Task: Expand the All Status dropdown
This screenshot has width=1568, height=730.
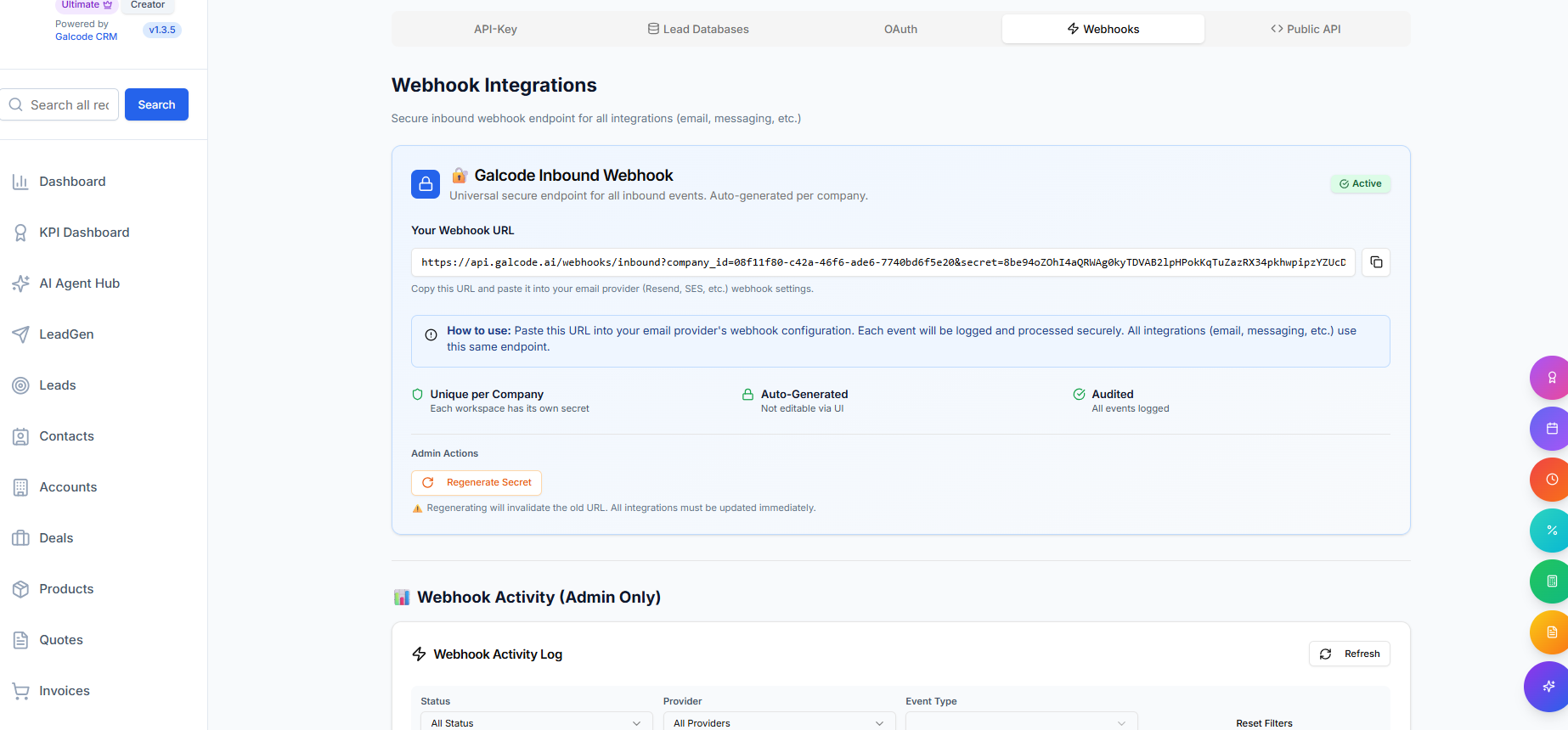Action: [x=536, y=722]
